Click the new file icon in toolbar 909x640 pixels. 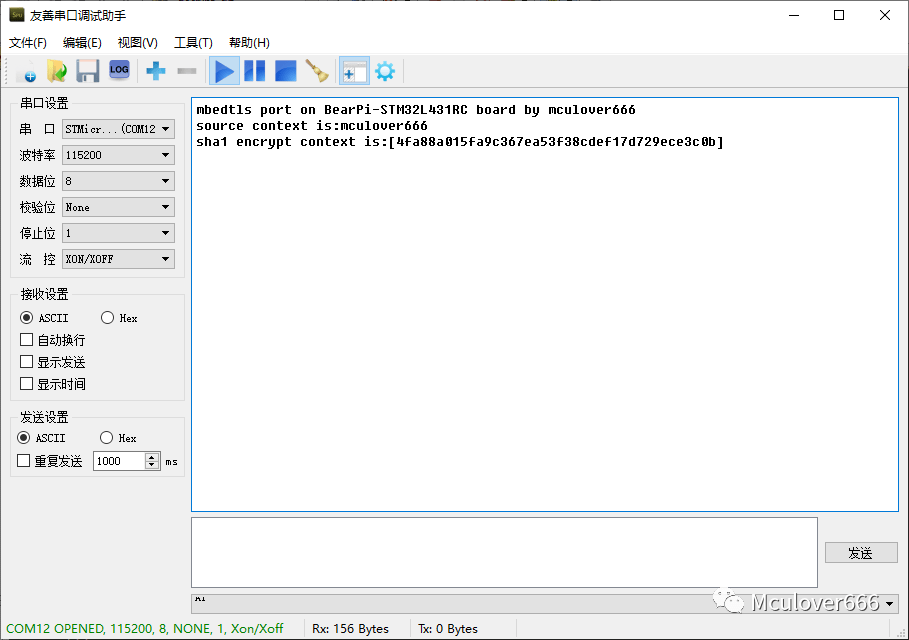coord(27,71)
